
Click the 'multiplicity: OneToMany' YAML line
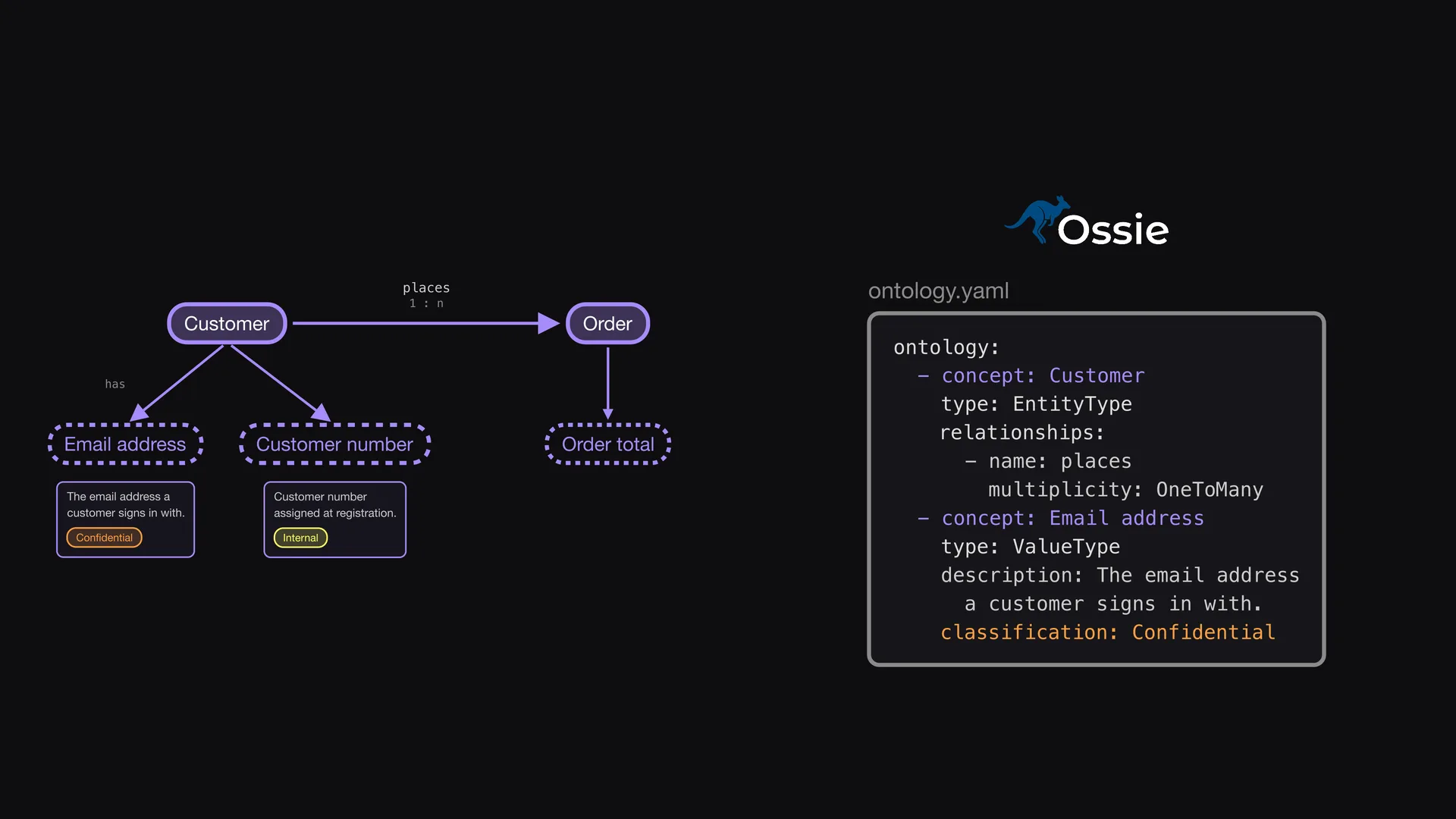click(1125, 490)
